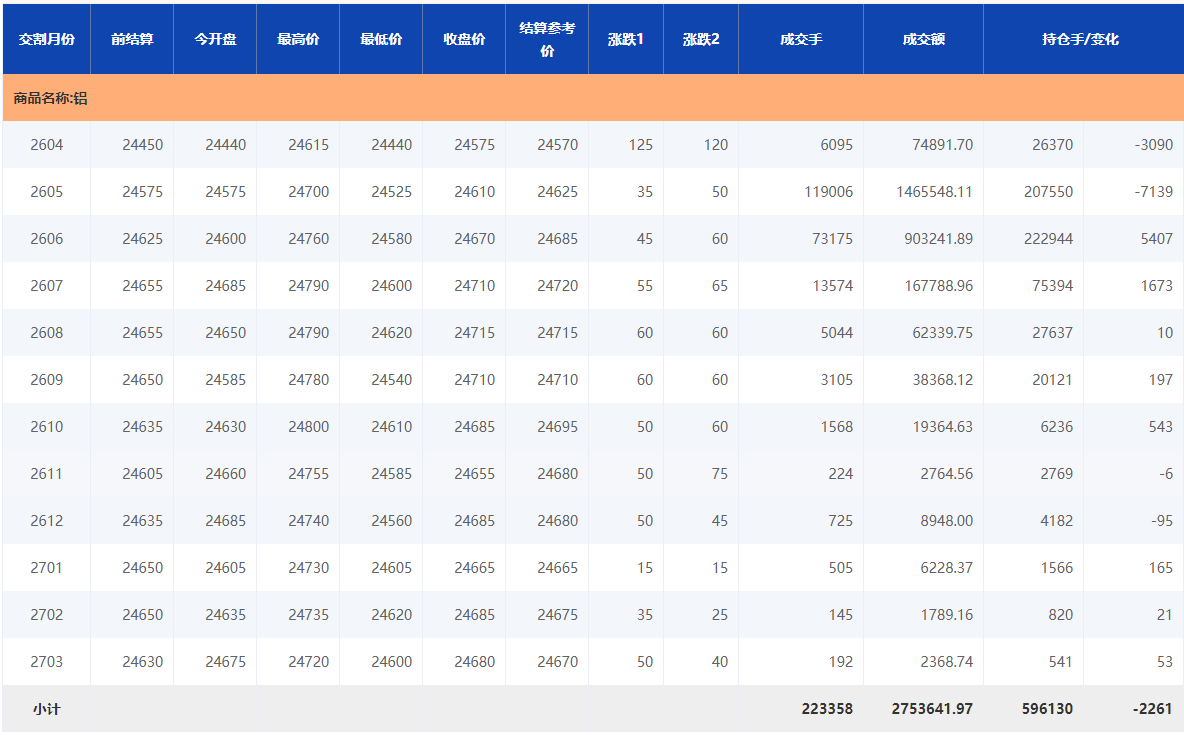Select subtotal volume 223358 cell
The image size is (1184, 735).
click(x=826, y=709)
